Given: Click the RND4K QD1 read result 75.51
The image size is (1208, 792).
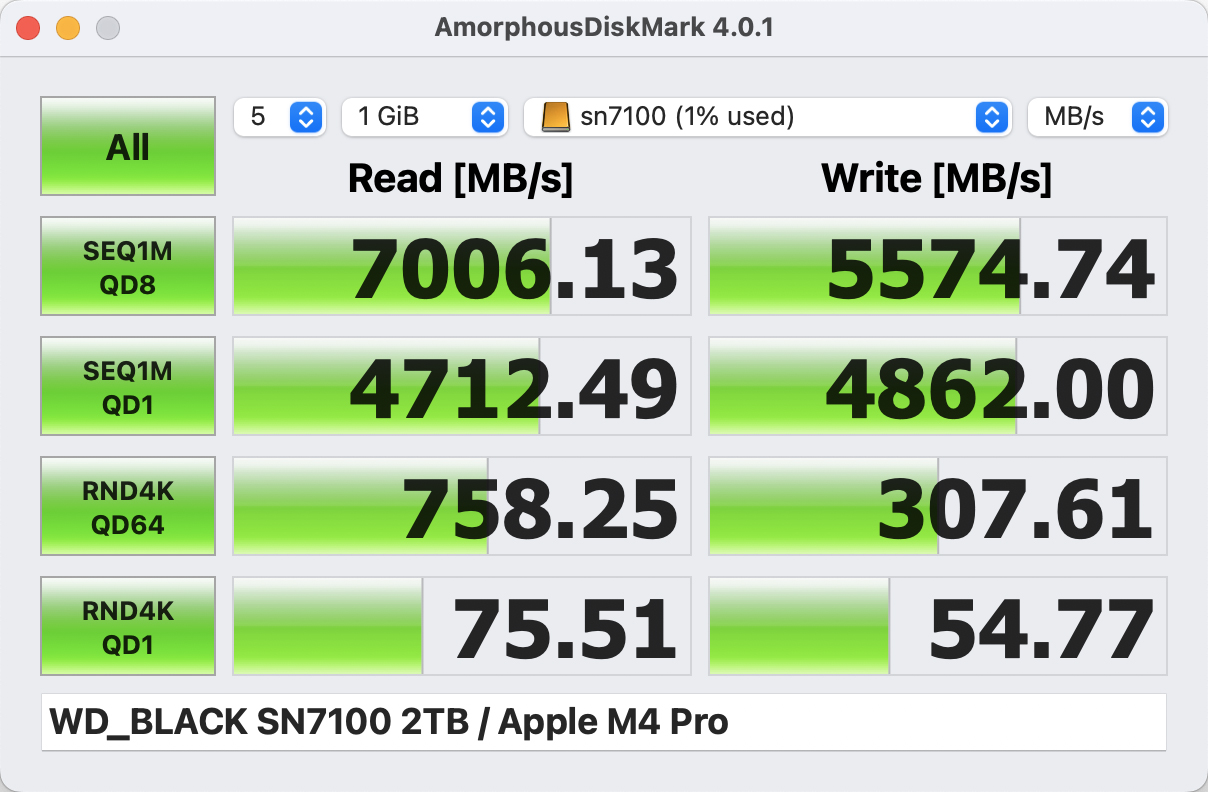Looking at the screenshot, I should (x=461, y=627).
